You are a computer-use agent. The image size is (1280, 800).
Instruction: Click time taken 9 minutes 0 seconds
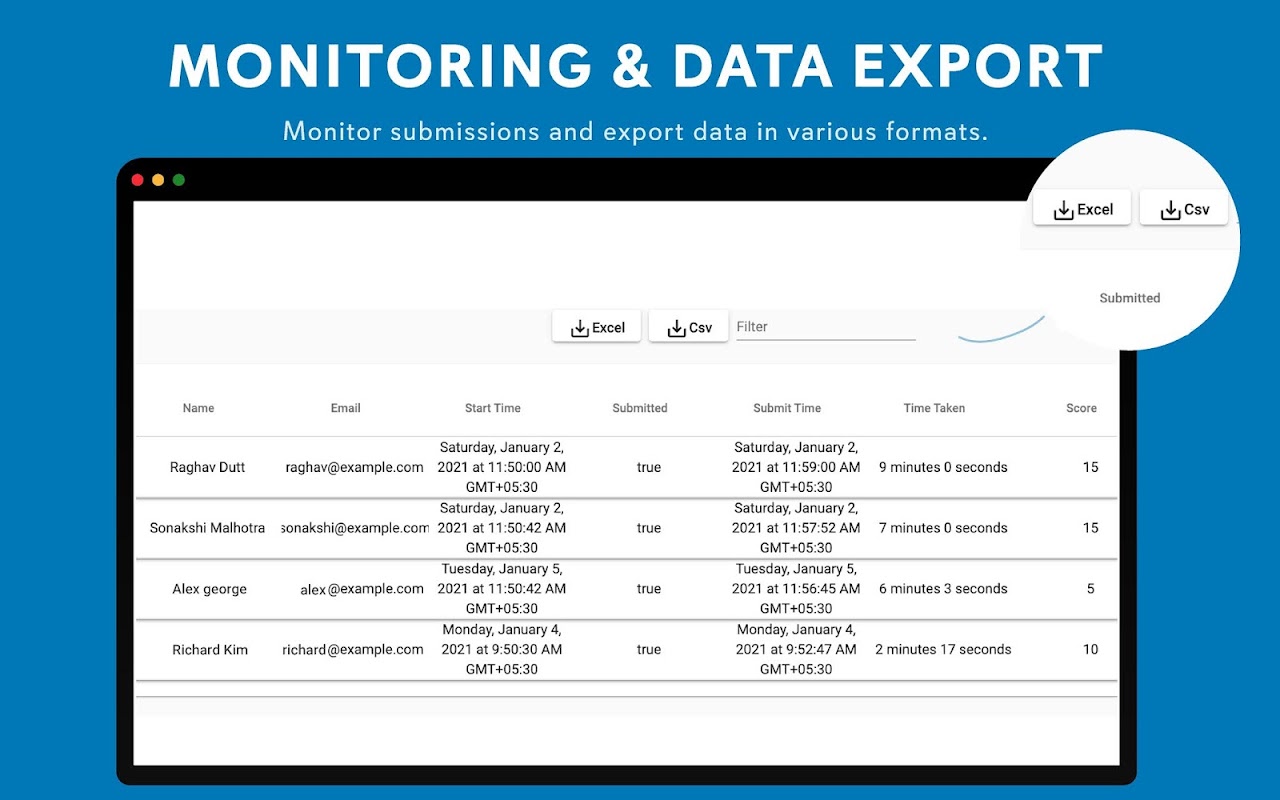point(943,467)
